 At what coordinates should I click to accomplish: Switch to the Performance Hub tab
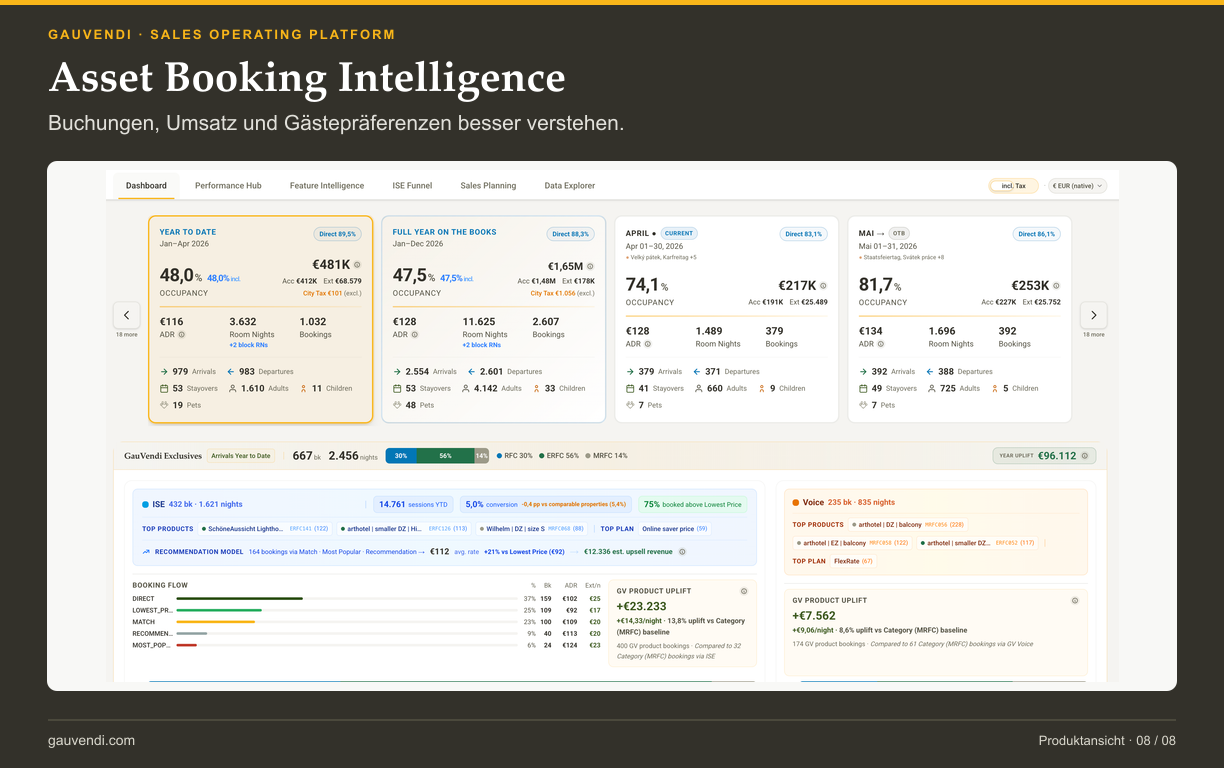click(228, 185)
